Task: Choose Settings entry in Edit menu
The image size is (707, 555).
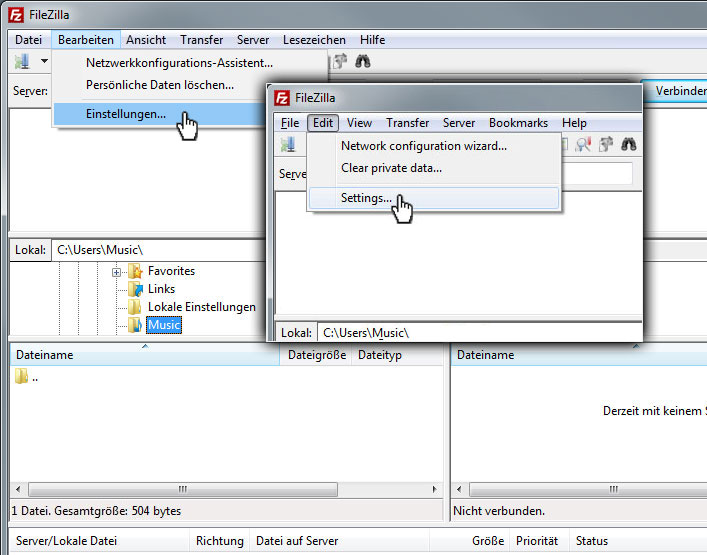Action: click(434, 198)
